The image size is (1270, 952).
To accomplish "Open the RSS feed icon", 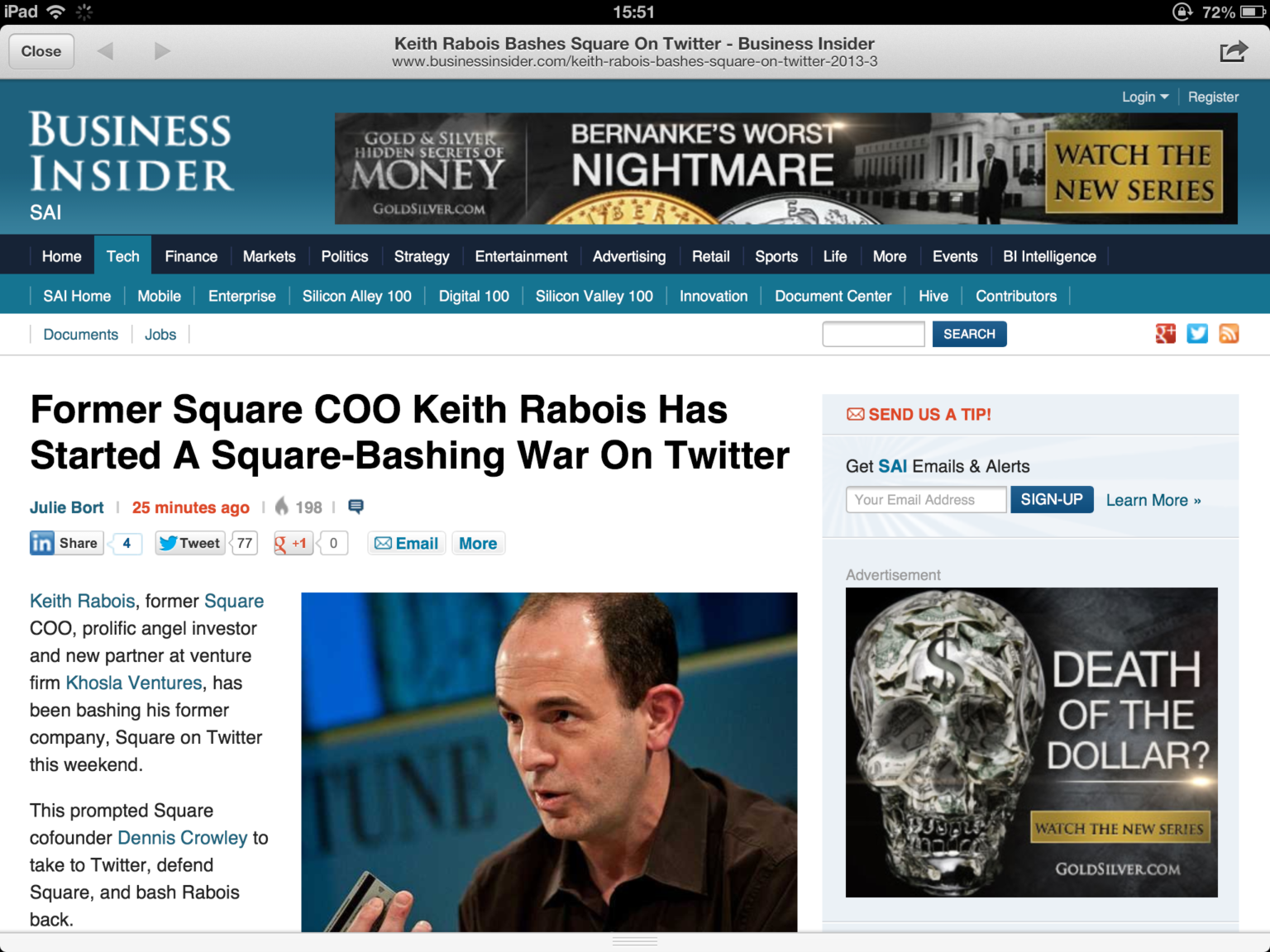I will coord(1229,334).
